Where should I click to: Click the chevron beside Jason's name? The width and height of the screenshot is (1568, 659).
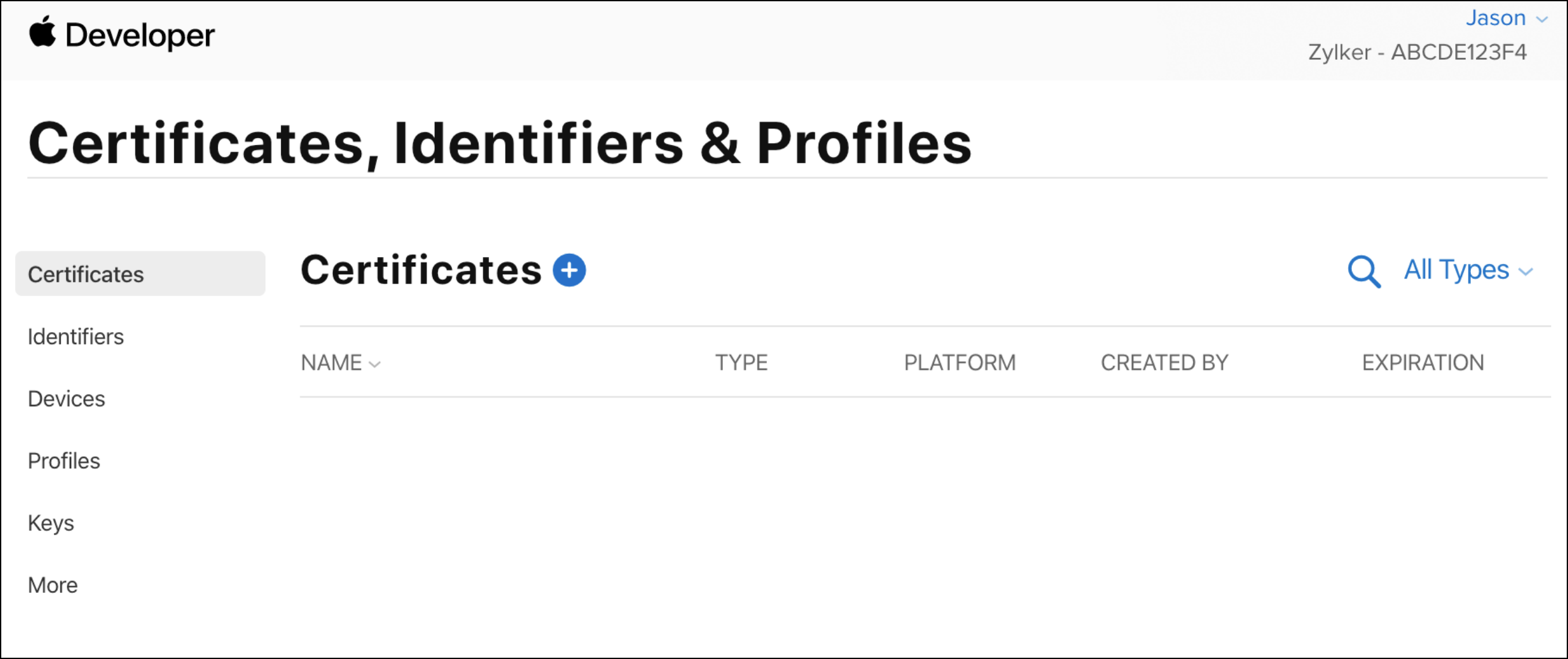(1542, 20)
